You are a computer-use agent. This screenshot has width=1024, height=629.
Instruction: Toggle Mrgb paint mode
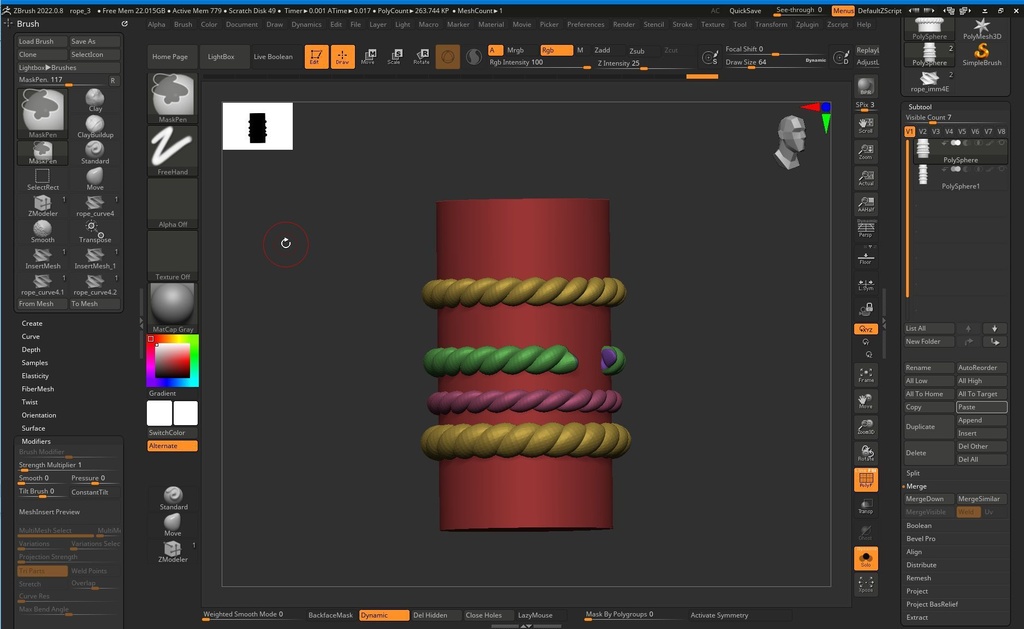coord(515,50)
